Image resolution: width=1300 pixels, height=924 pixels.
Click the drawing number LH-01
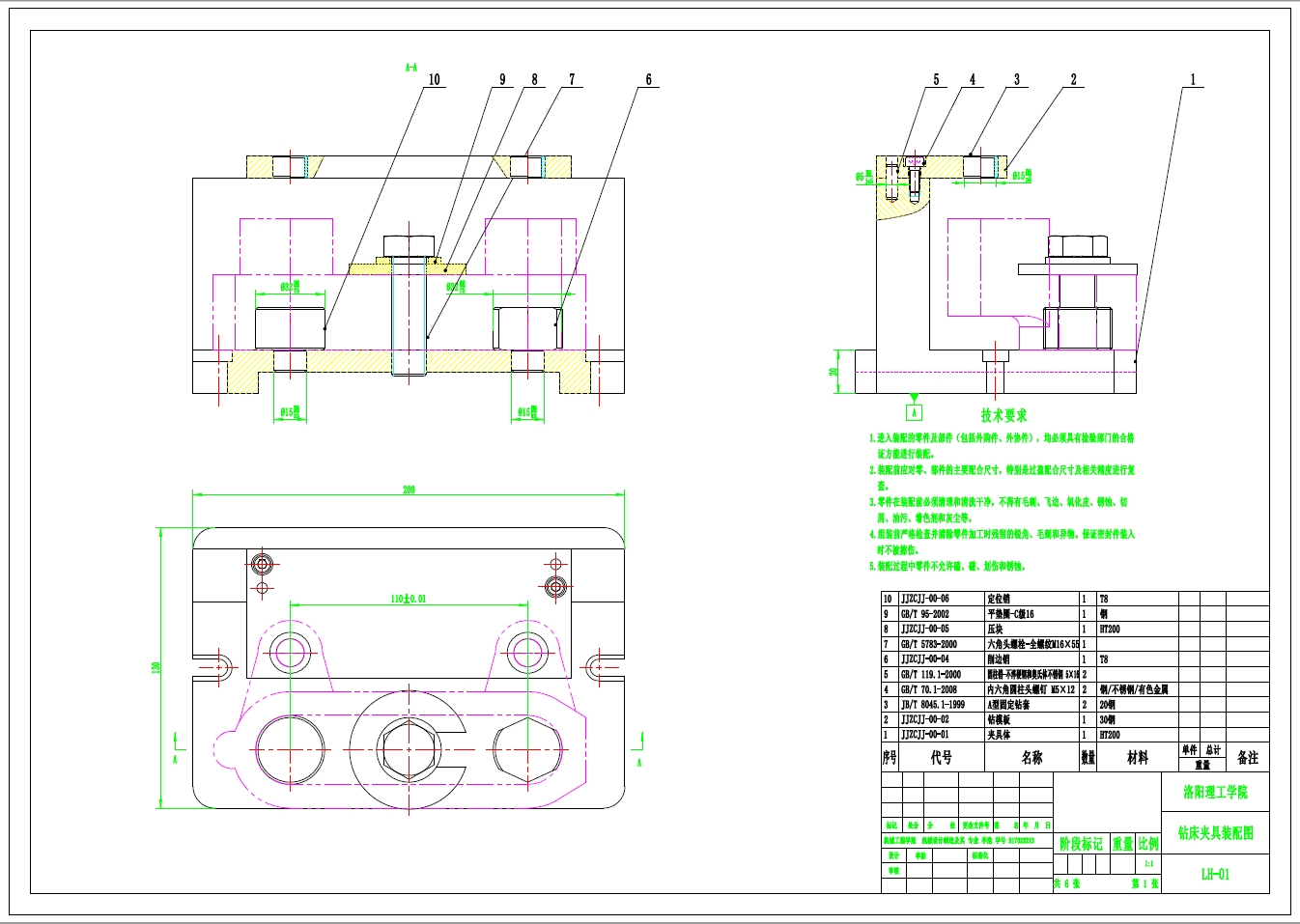[1215, 874]
